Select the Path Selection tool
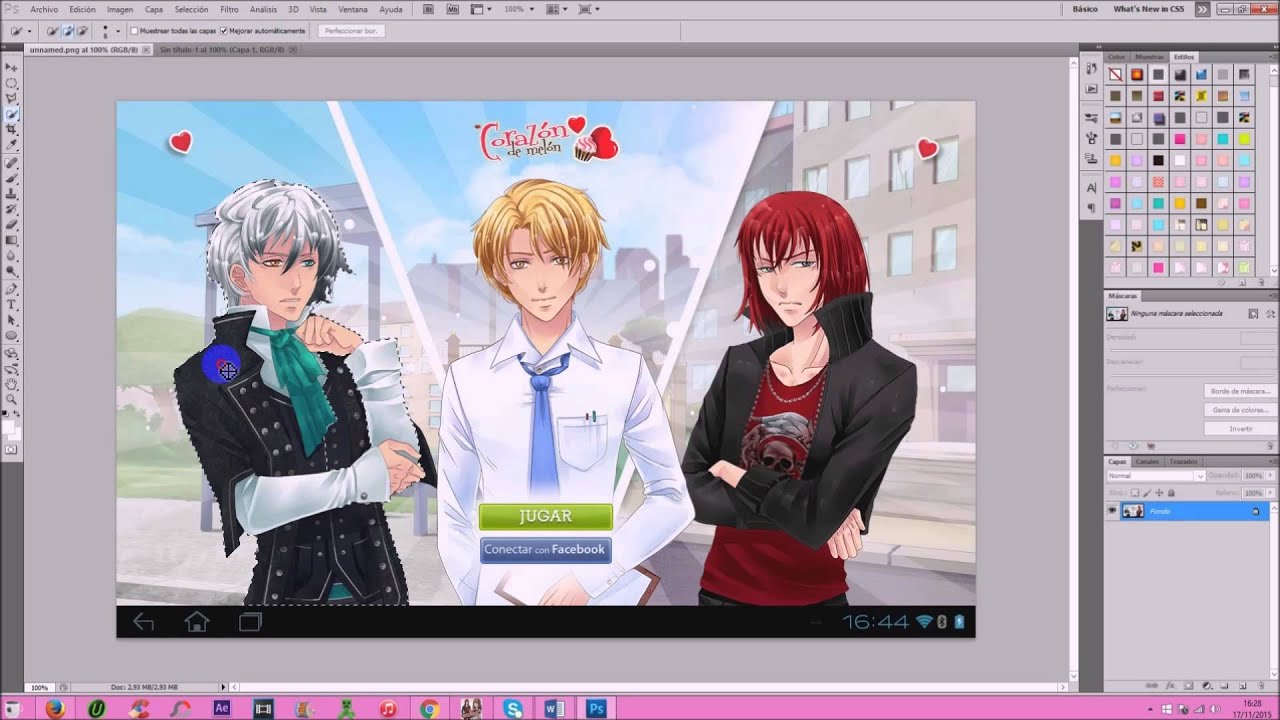Image resolution: width=1280 pixels, height=720 pixels. [12, 320]
